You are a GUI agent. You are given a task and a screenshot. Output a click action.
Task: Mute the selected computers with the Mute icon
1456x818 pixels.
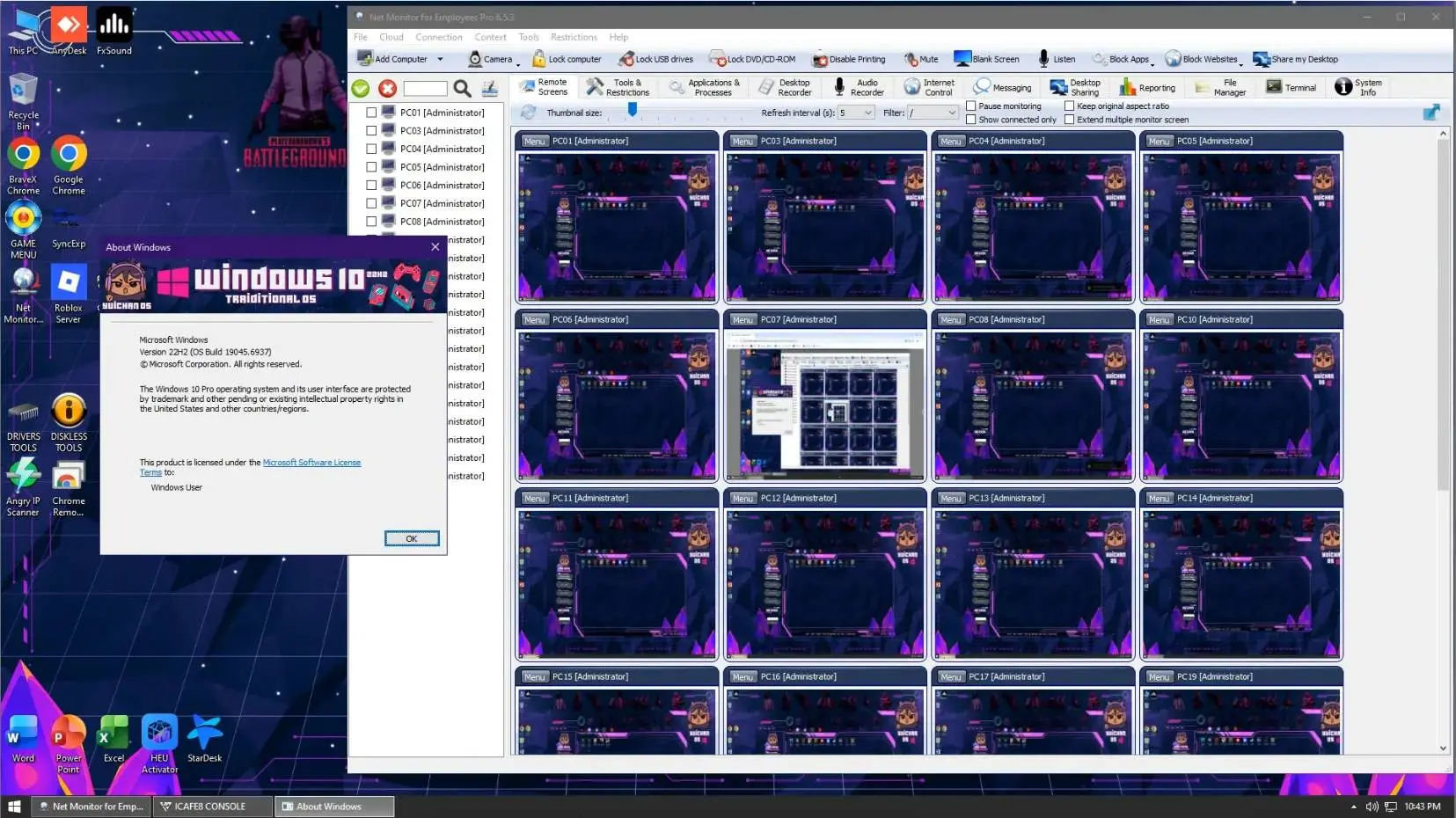click(911, 59)
